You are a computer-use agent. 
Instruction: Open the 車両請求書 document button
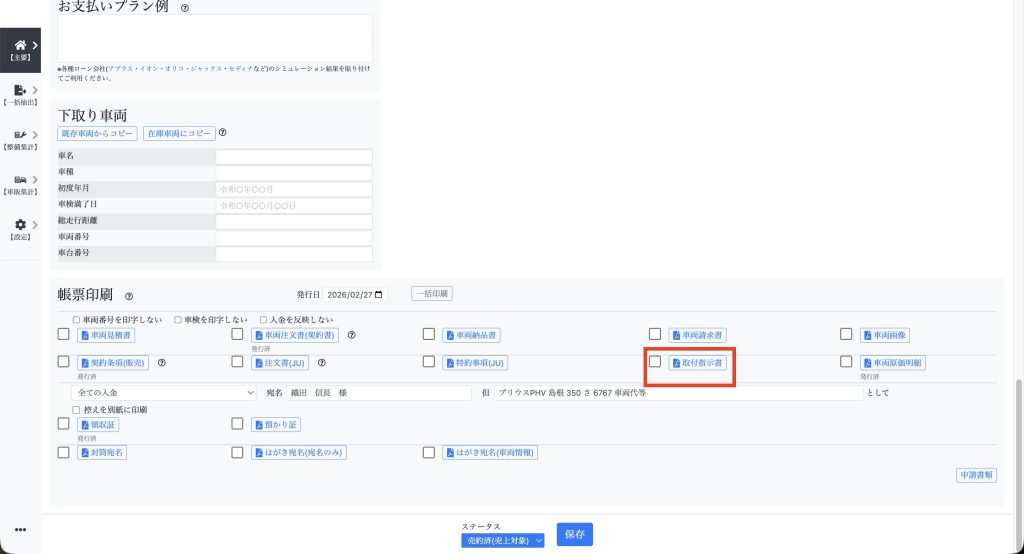[698, 335]
